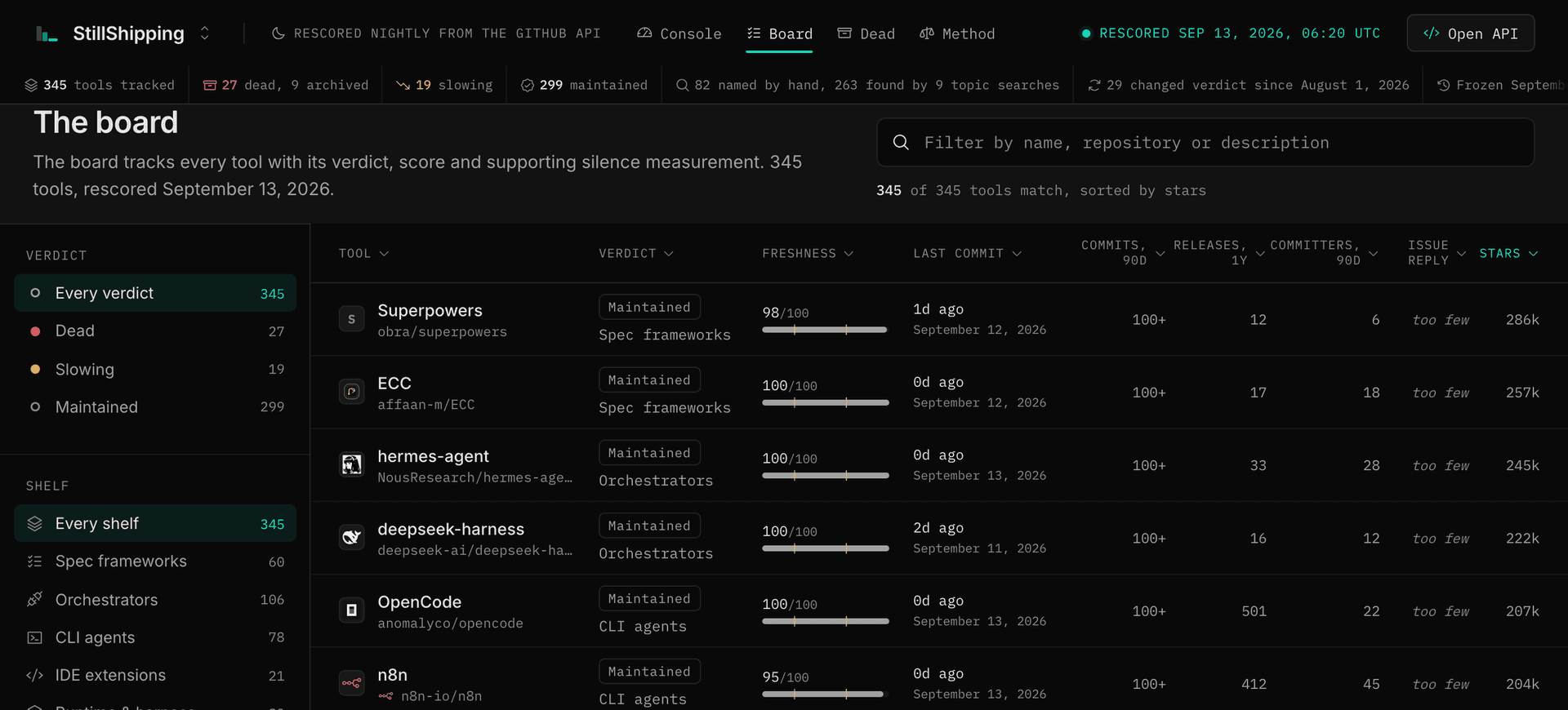Viewport: 1568px width, 710px height.
Task: Click the deepseek-harness repository avatar icon
Action: click(352, 538)
